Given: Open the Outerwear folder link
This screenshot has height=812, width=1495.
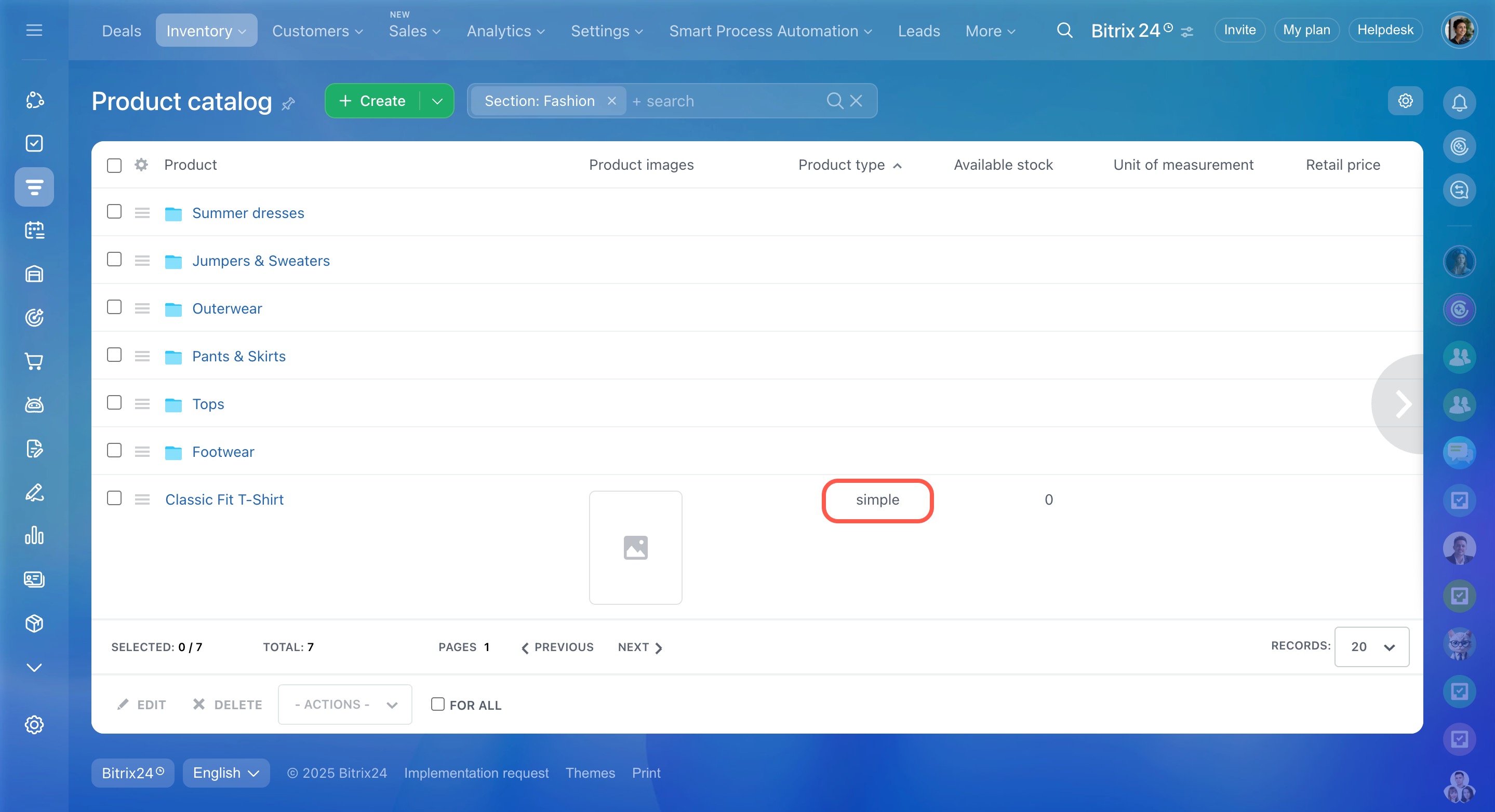Looking at the screenshot, I should click(x=227, y=308).
